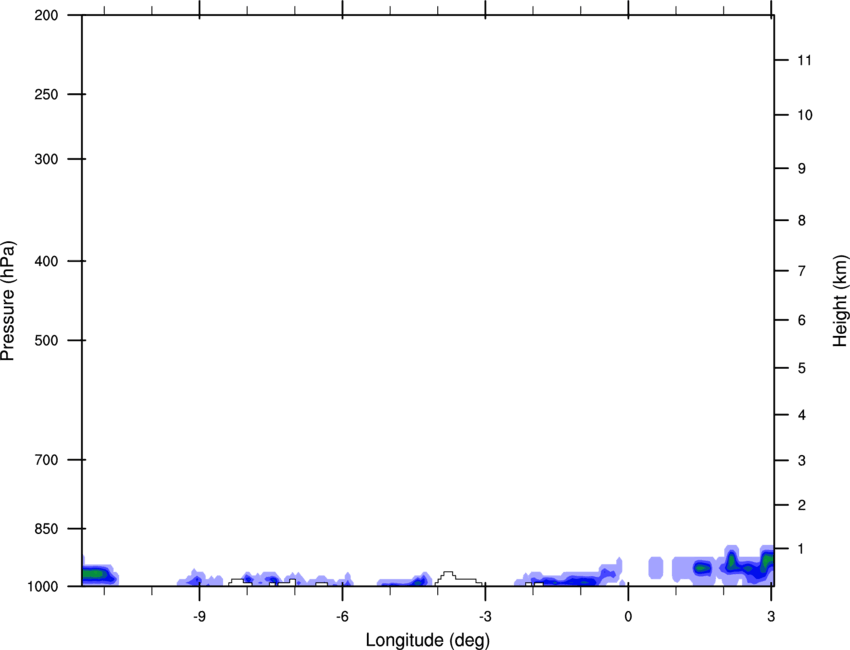This screenshot has width=850, height=650.
Task: Click the -9 longitude tick label
Action: 199,617
